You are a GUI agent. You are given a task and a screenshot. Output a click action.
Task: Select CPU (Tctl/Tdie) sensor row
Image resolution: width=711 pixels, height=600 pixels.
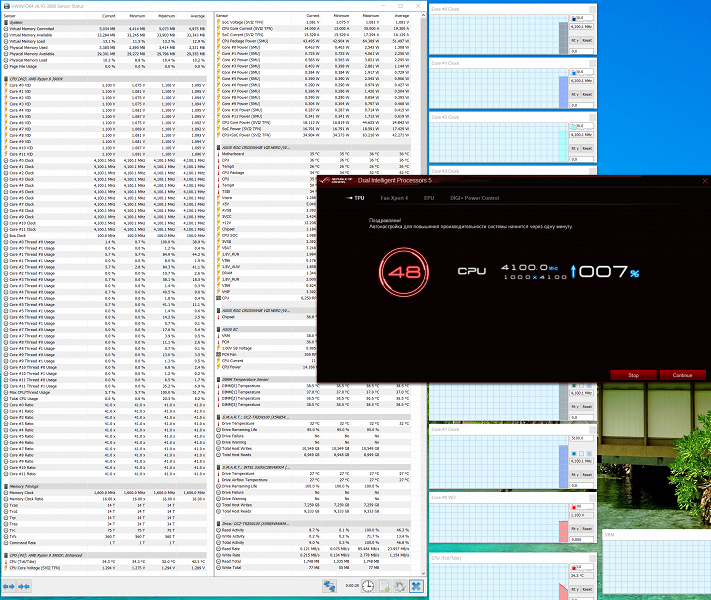tap(105, 561)
